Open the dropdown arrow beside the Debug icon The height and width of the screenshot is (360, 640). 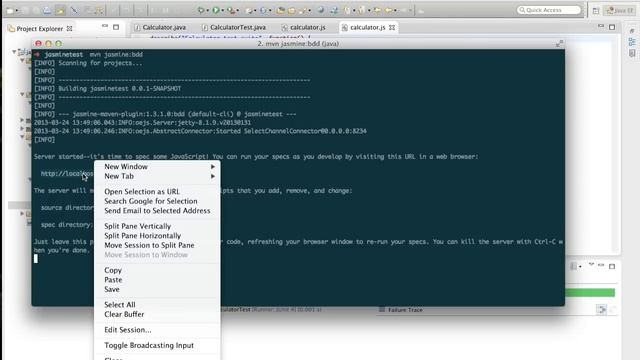[x=207, y=11]
